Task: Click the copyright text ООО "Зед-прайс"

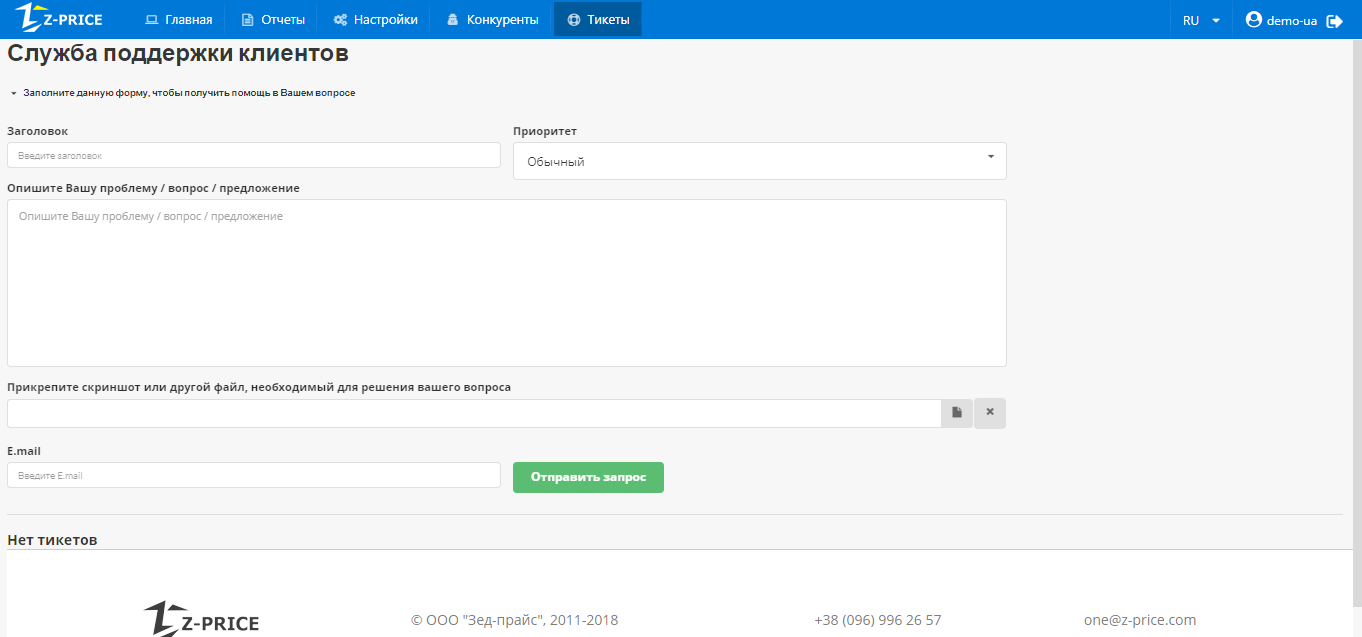Action: [x=514, y=620]
